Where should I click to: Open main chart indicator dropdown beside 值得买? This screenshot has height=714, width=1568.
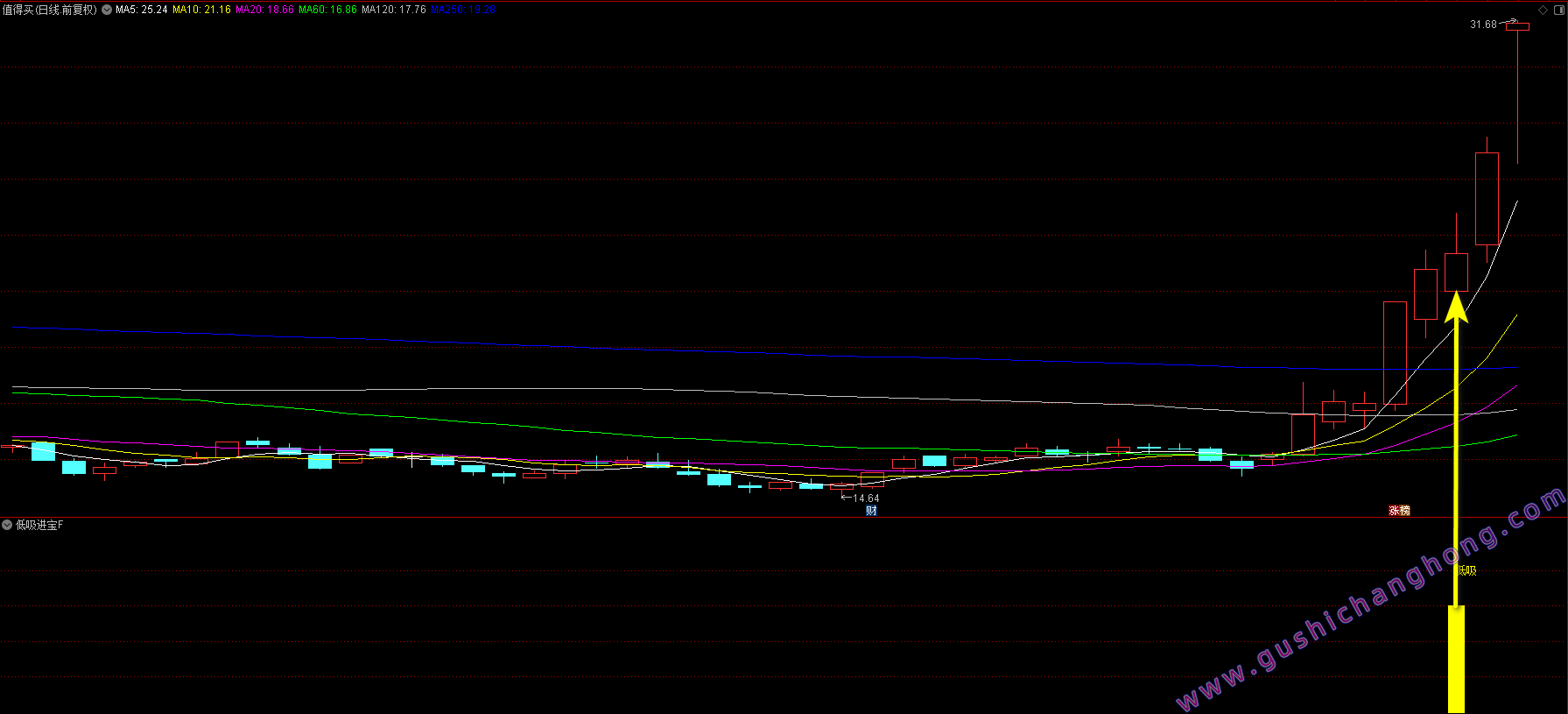click(x=107, y=10)
